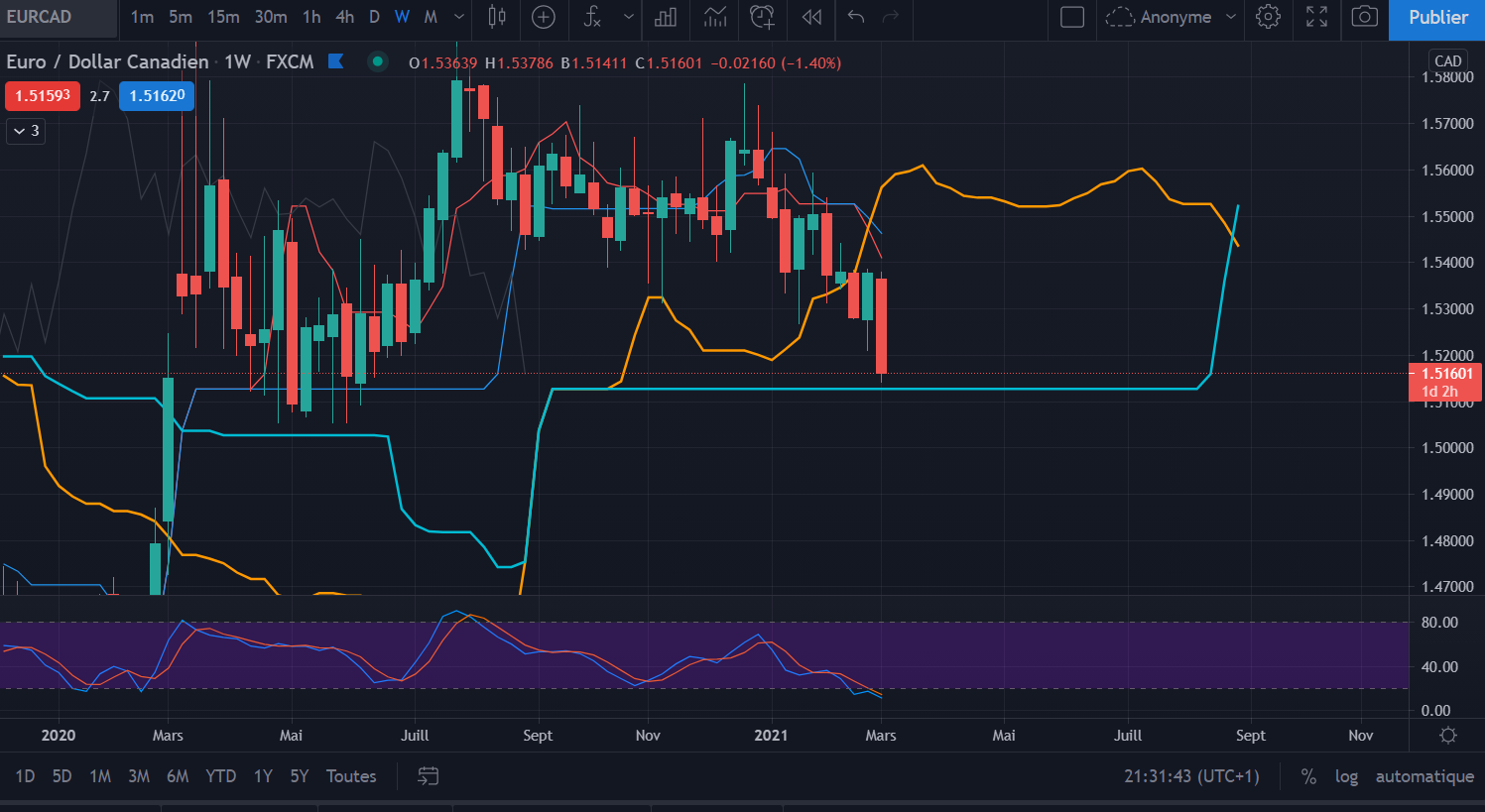Show all data with Toutes
The height and width of the screenshot is (812, 1485).
pos(351,776)
